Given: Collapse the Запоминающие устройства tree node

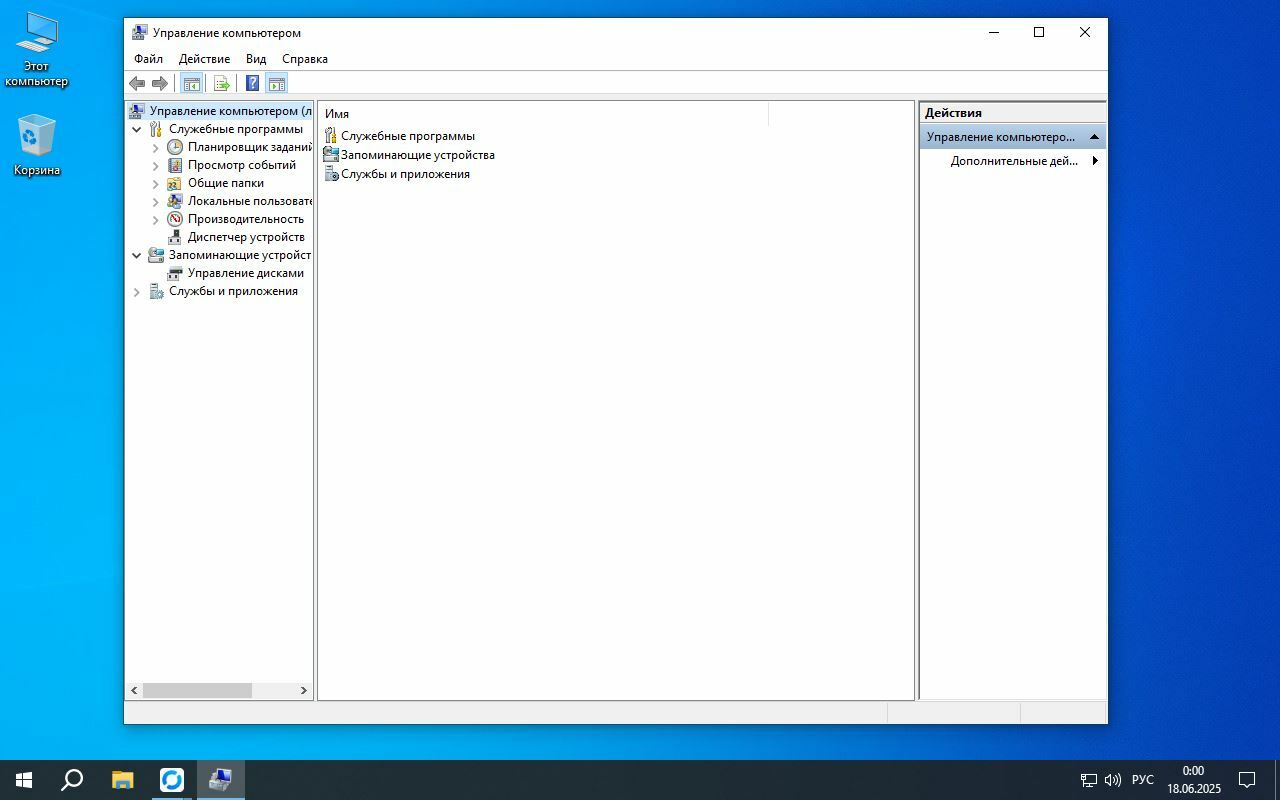Looking at the screenshot, I should pos(137,255).
